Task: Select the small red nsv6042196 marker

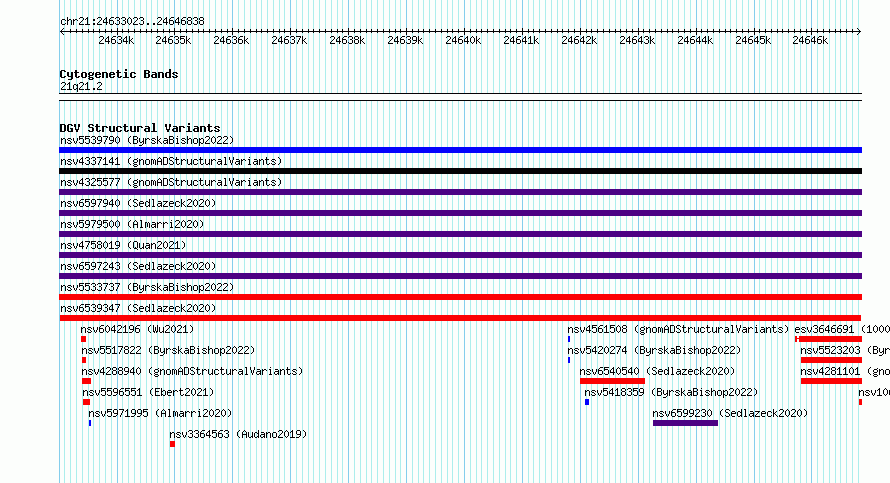Action: tap(83, 339)
